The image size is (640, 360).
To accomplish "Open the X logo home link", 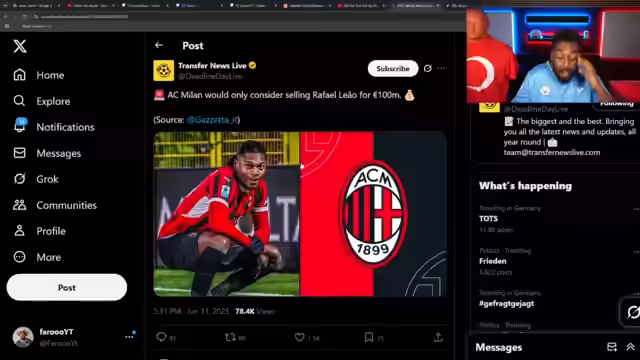I will [x=20, y=46].
